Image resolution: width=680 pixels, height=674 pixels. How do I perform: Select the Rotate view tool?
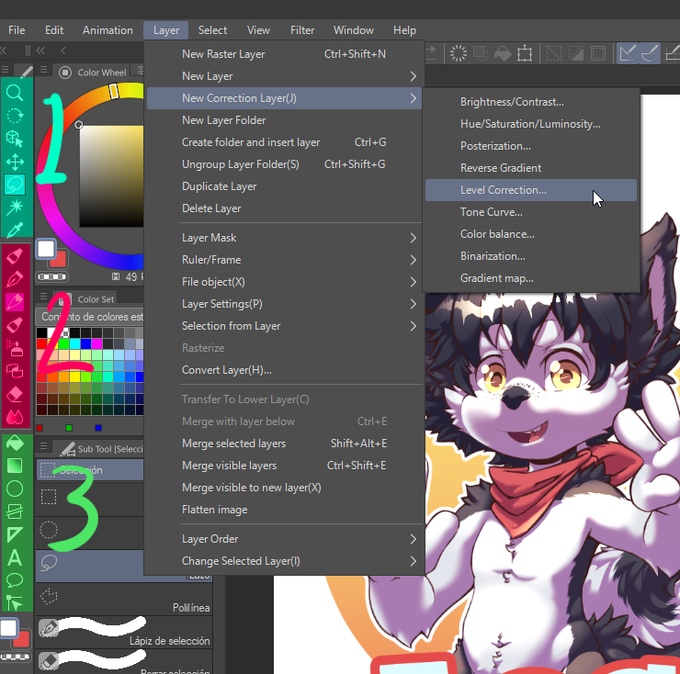point(14,116)
